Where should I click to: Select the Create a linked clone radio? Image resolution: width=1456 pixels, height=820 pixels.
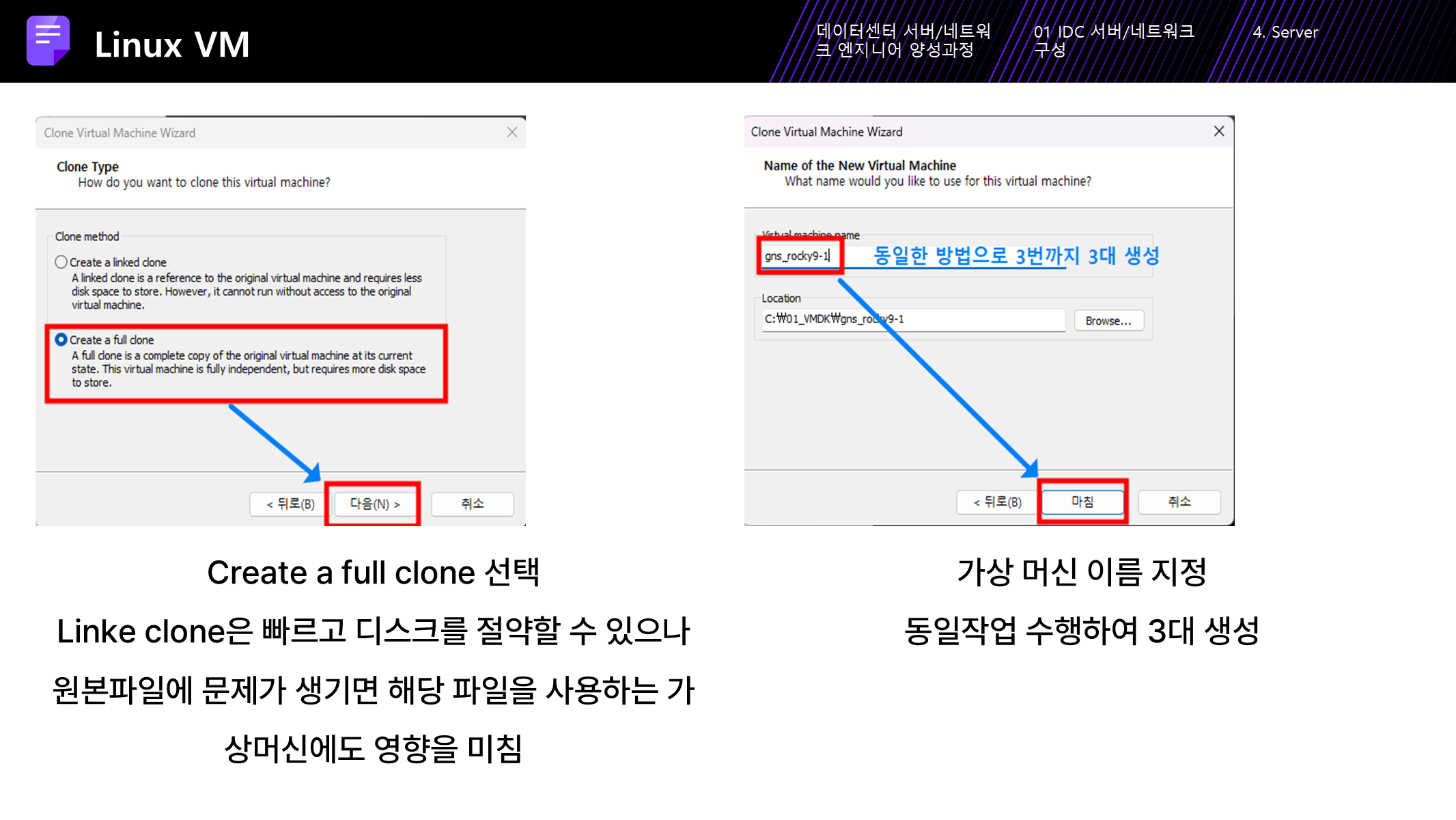point(61,262)
